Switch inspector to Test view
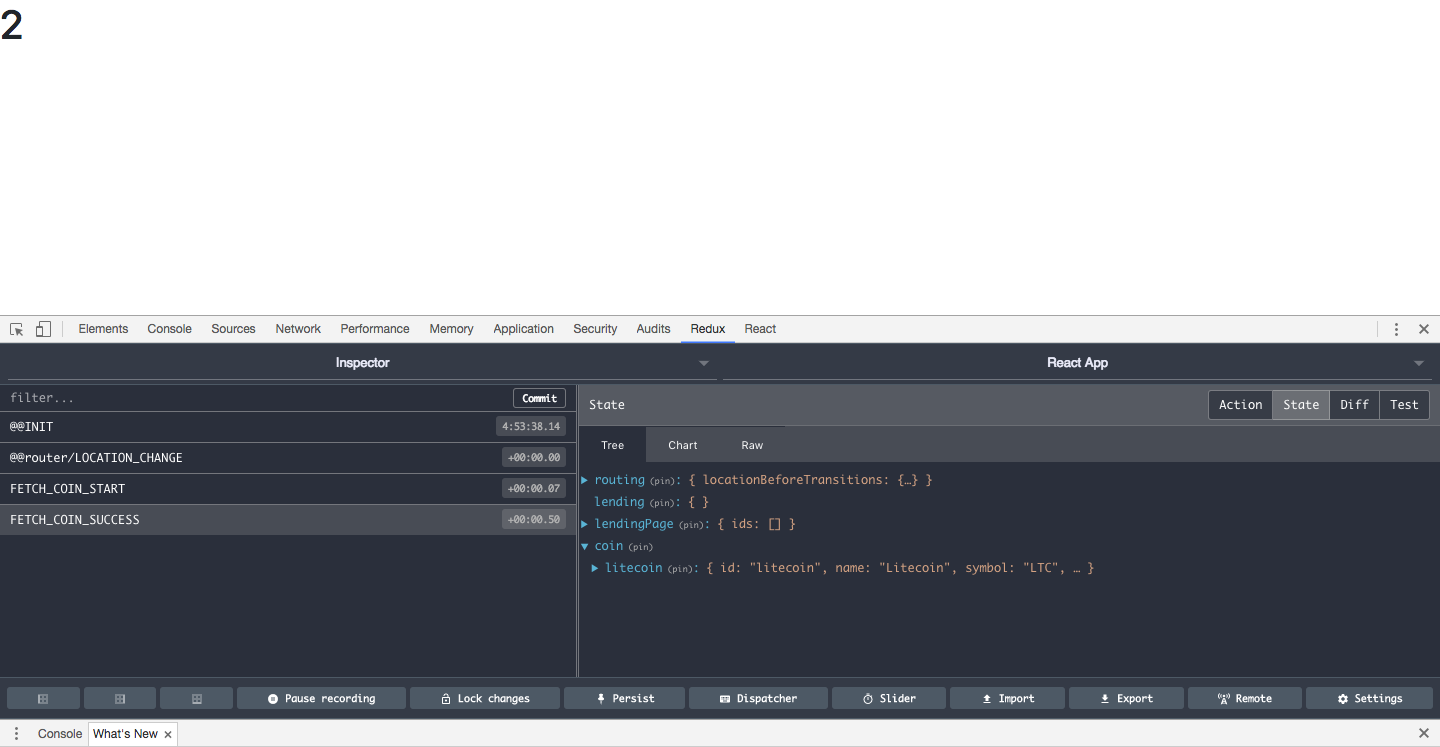 coord(1404,405)
